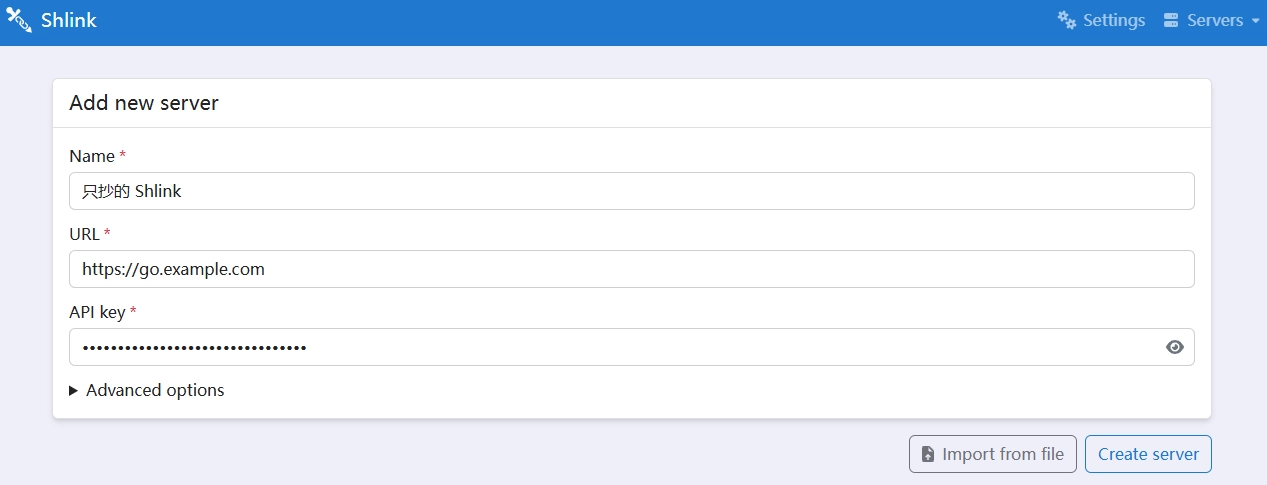Select the masked API key field
This screenshot has height=485, width=1267.
pyautogui.click(x=610, y=347)
